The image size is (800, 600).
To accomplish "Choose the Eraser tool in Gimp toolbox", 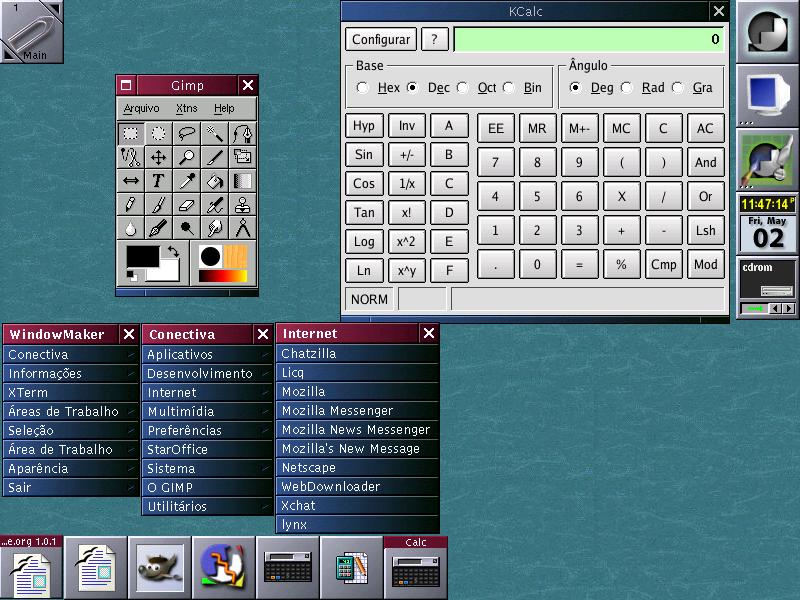I will pos(186,205).
